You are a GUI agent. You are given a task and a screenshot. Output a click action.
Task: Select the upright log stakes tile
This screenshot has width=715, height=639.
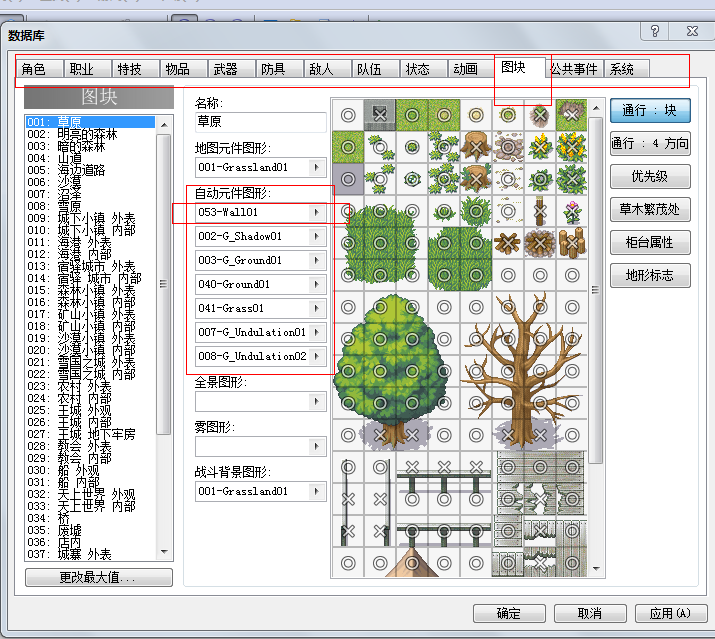coord(572,243)
